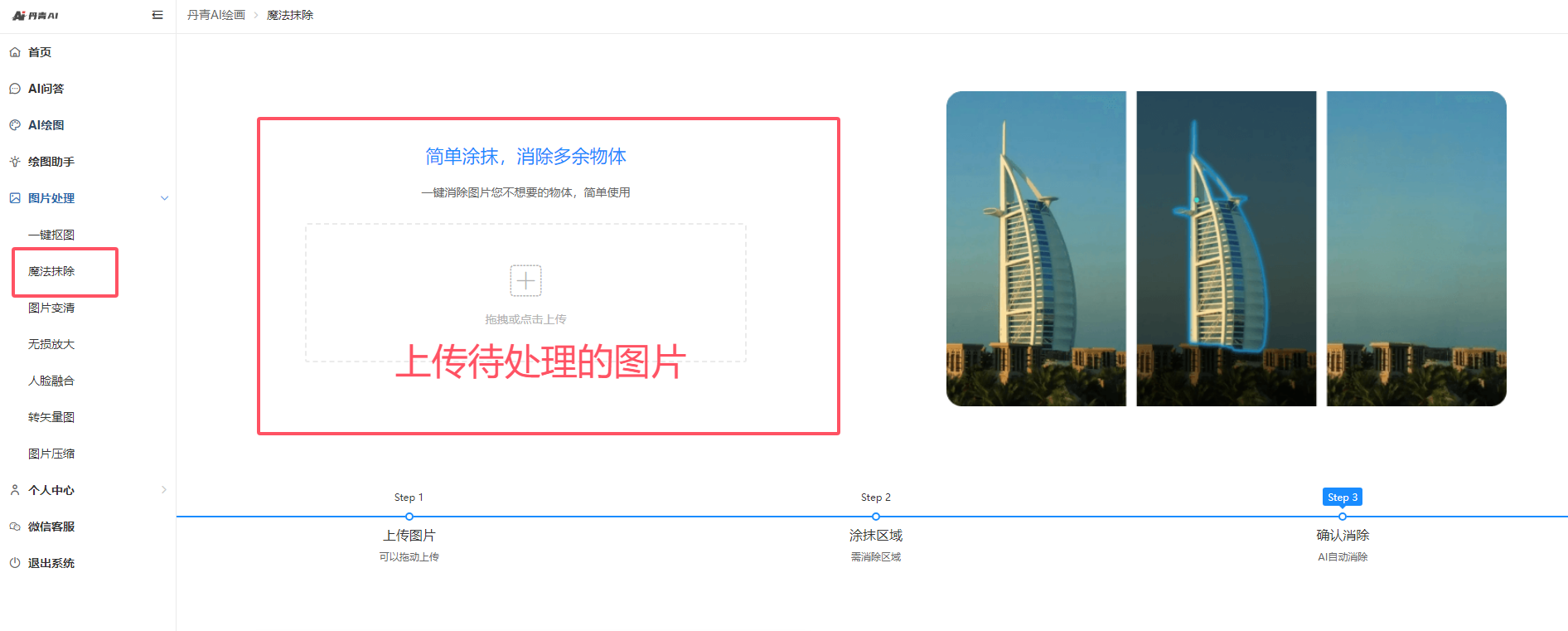Collapse the sidebar with the fold icon
Image resolution: width=1568 pixels, height=631 pixels.
157,15
